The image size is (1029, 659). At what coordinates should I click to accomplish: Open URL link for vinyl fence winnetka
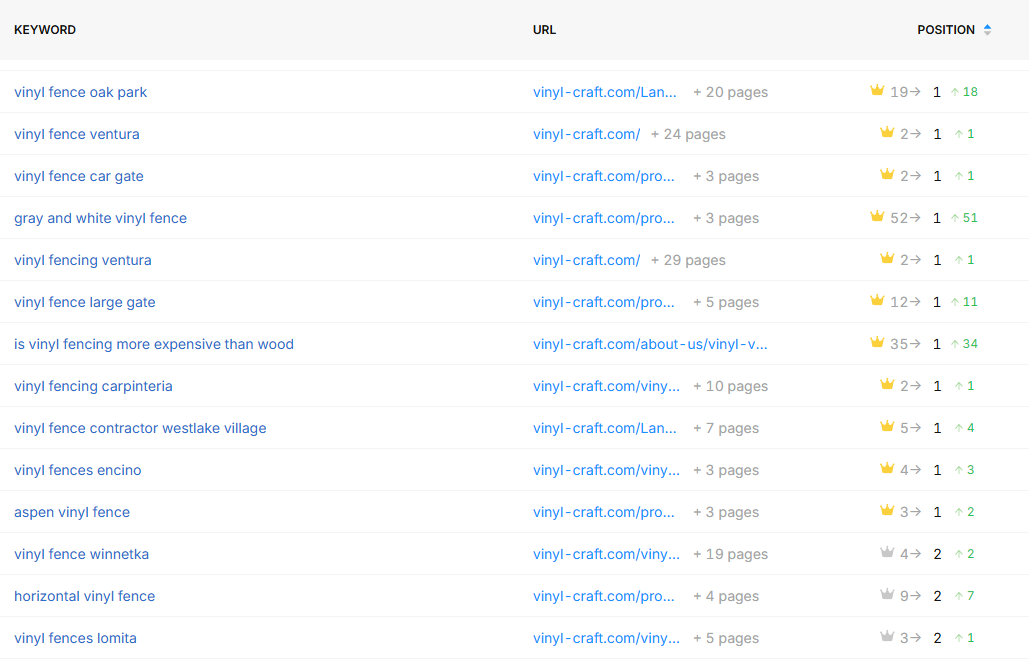click(606, 555)
